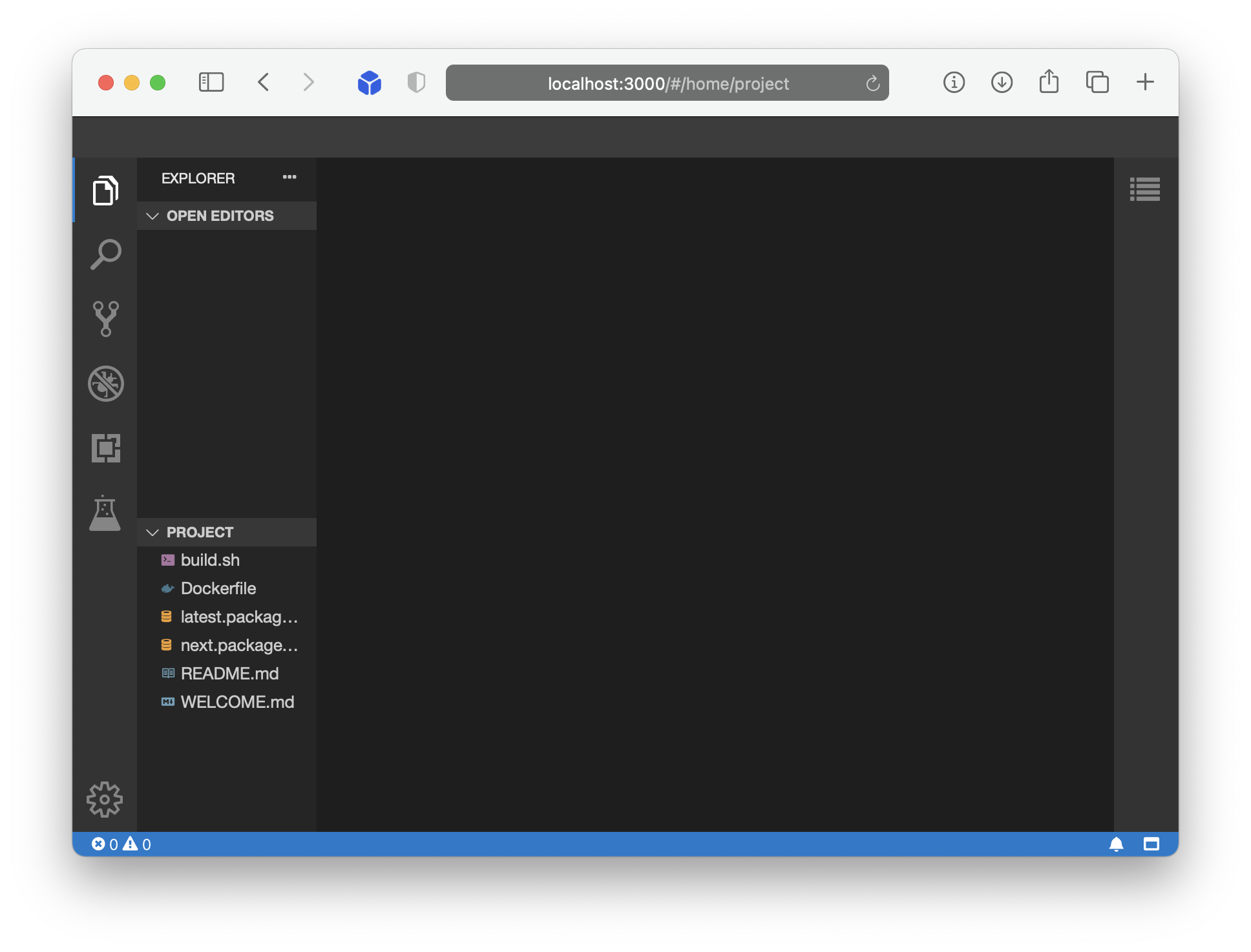
Task: Click the errors and warnings status item
Action: tap(121, 844)
